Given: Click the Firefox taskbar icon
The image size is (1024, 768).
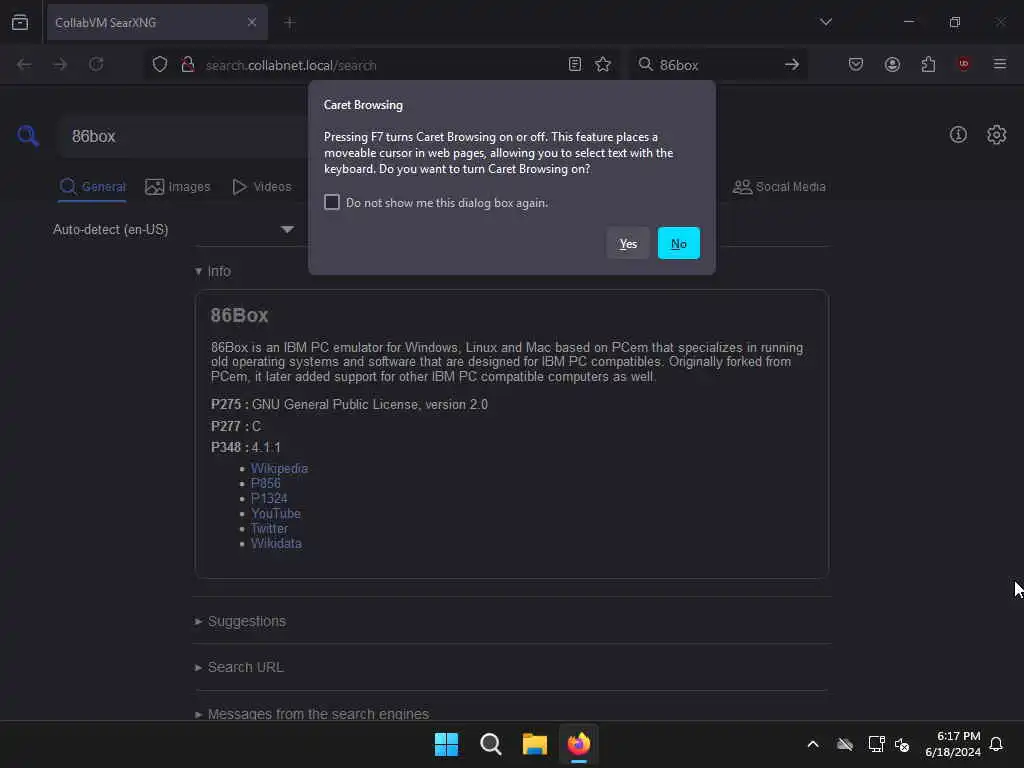Looking at the screenshot, I should 579,744.
